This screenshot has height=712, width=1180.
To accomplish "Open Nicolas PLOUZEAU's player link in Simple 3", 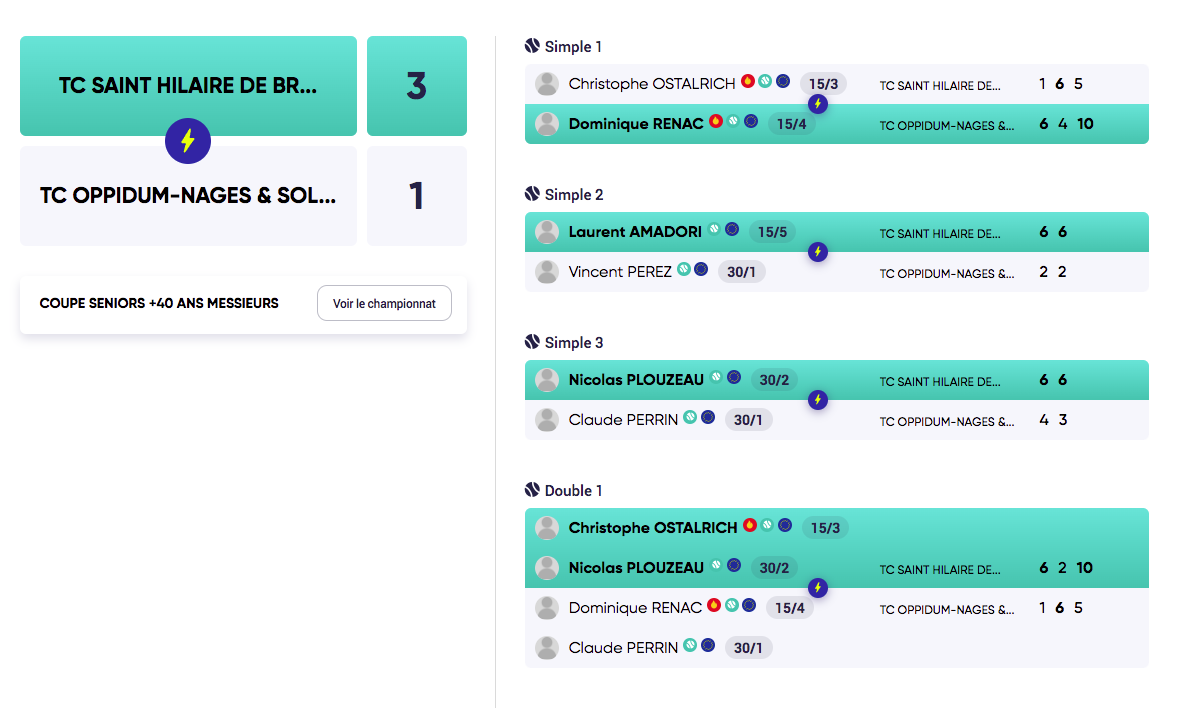I will [636, 379].
